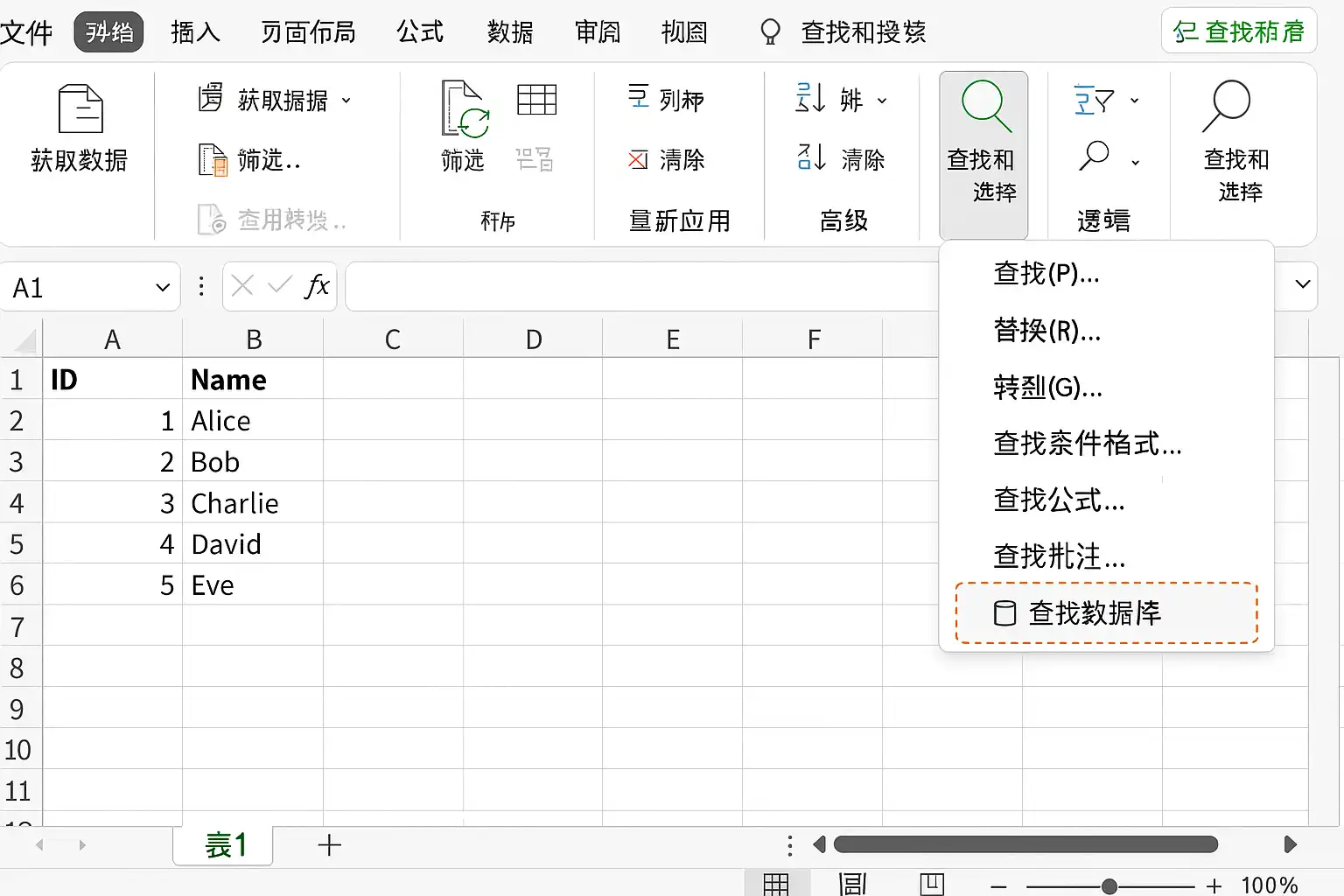Click the checkmark confirm icon in formula bar
The width and height of the screenshot is (1344, 896).
click(x=280, y=285)
